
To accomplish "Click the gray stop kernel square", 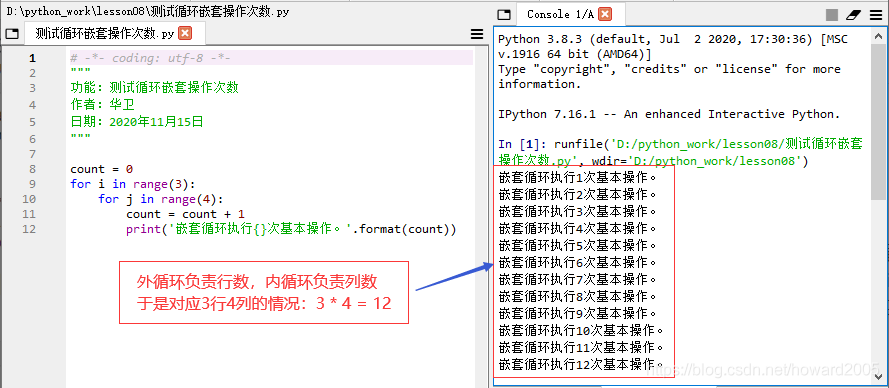I will [832, 15].
